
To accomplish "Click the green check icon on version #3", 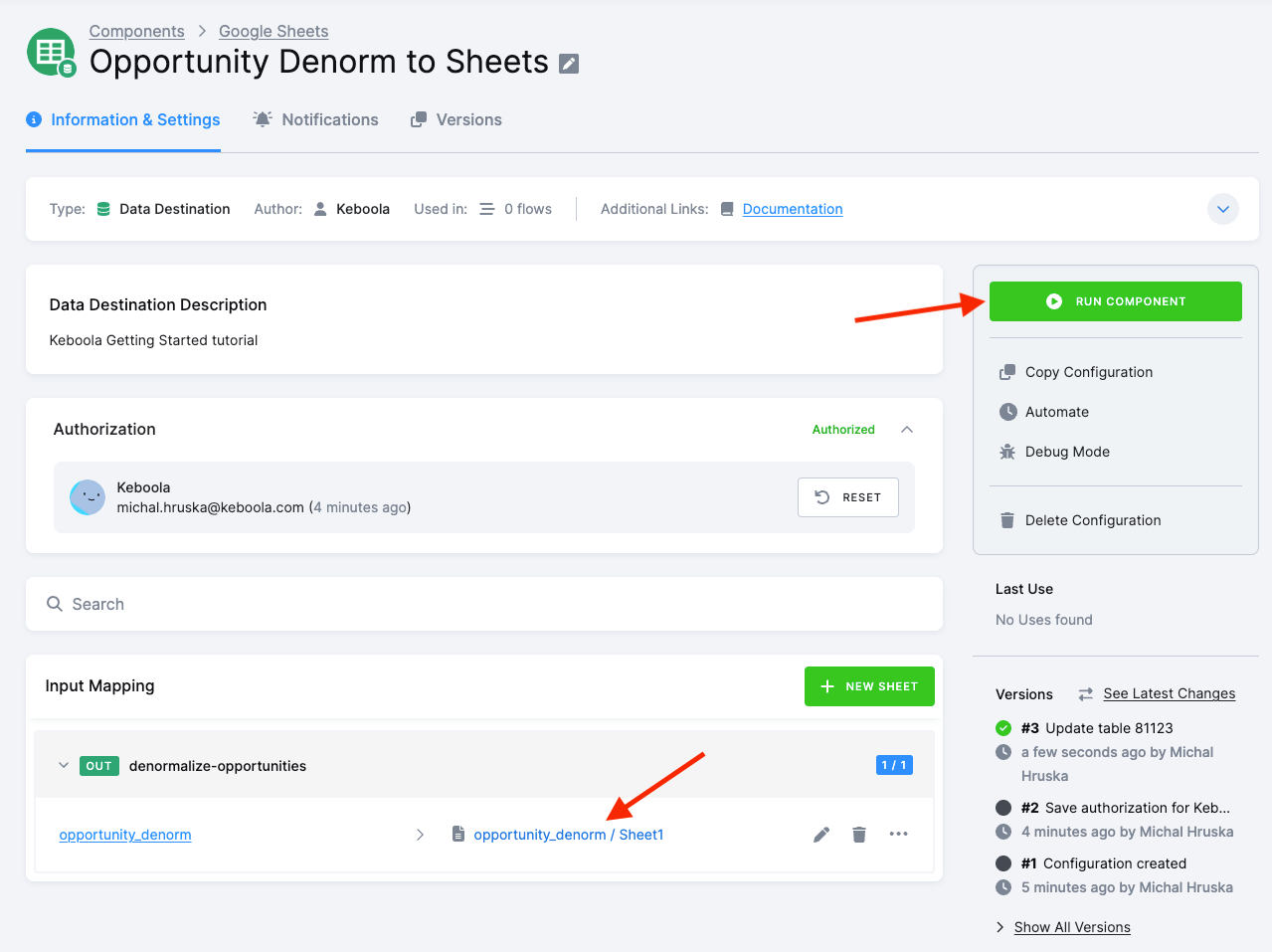I will point(1003,728).
